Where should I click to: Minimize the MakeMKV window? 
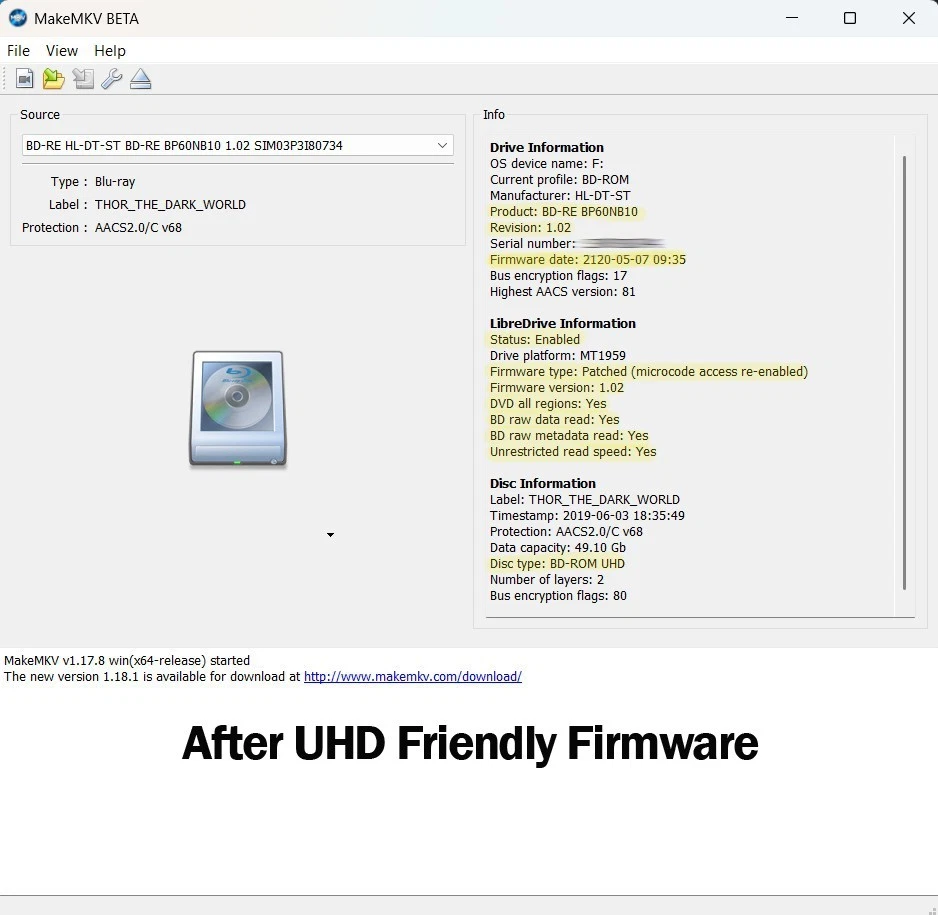point(791,18)
